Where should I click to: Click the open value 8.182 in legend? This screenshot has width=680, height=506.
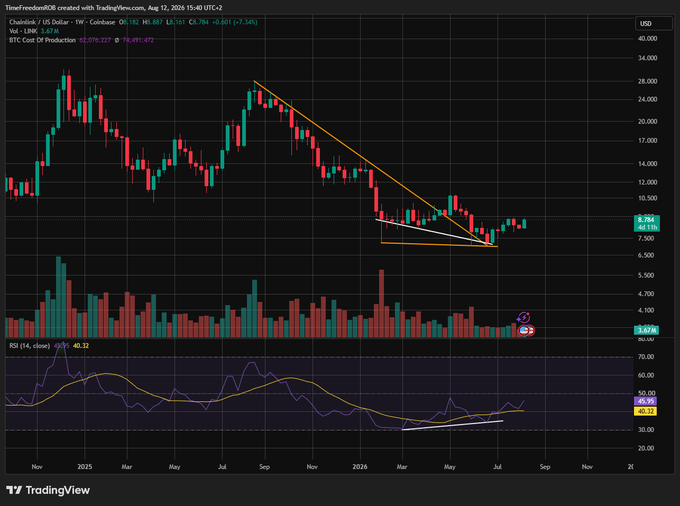click(x=131, y=22)
